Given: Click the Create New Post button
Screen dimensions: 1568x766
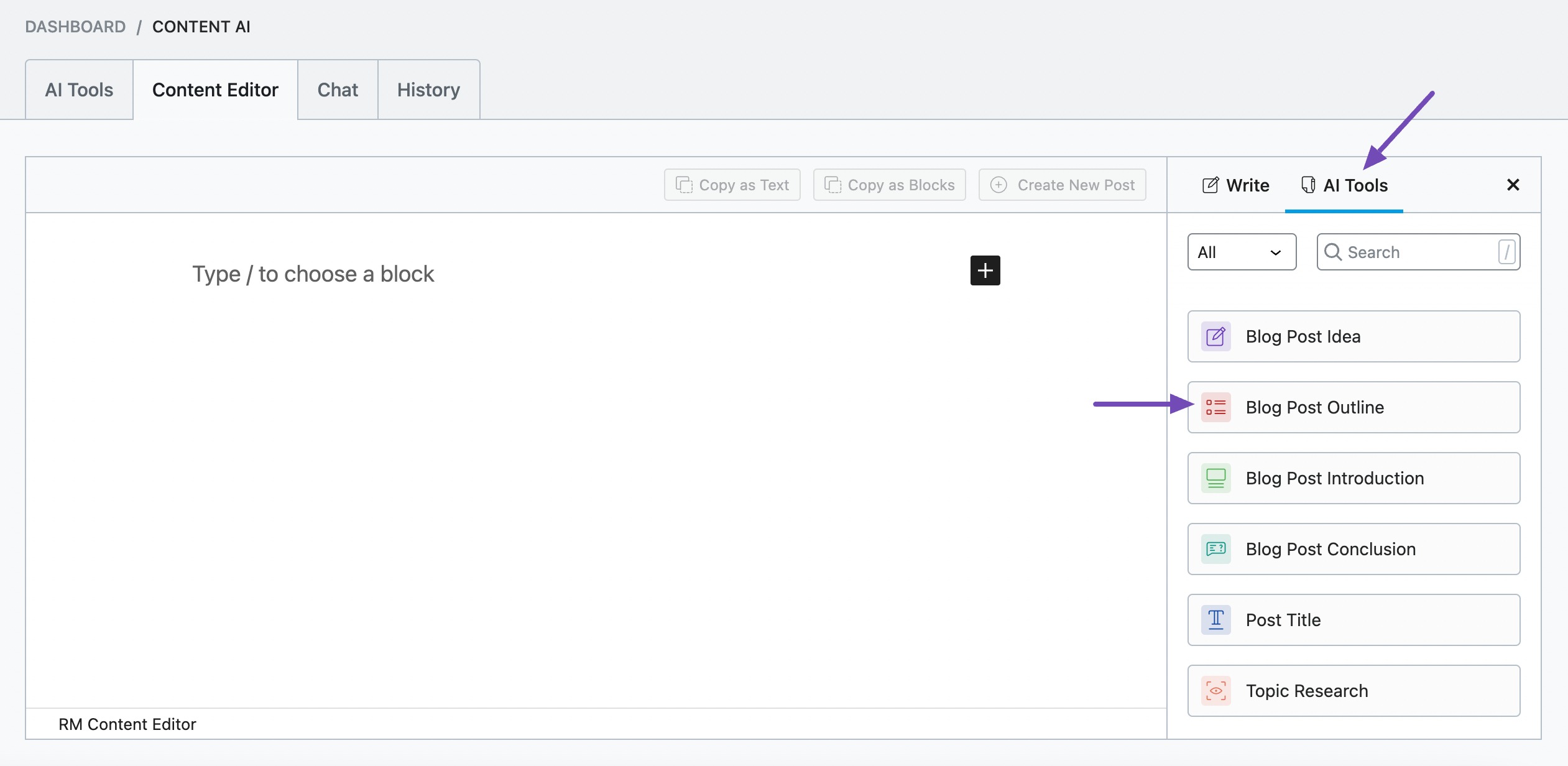Looking at the screenshot, I should pyautogui.click(x=1063, y=183).
